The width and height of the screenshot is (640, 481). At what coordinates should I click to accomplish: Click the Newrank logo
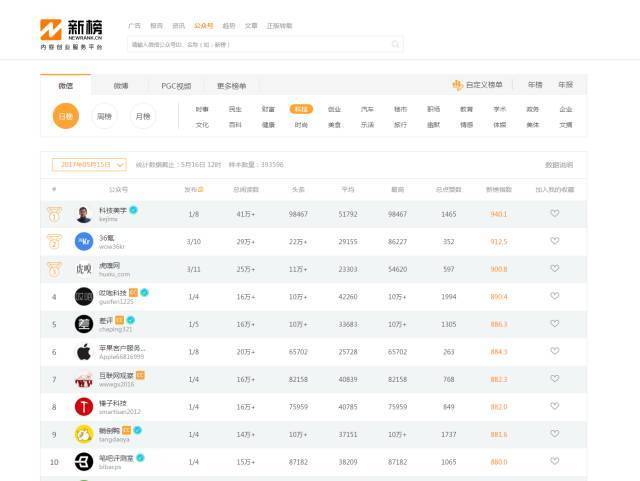coord(71,33)
